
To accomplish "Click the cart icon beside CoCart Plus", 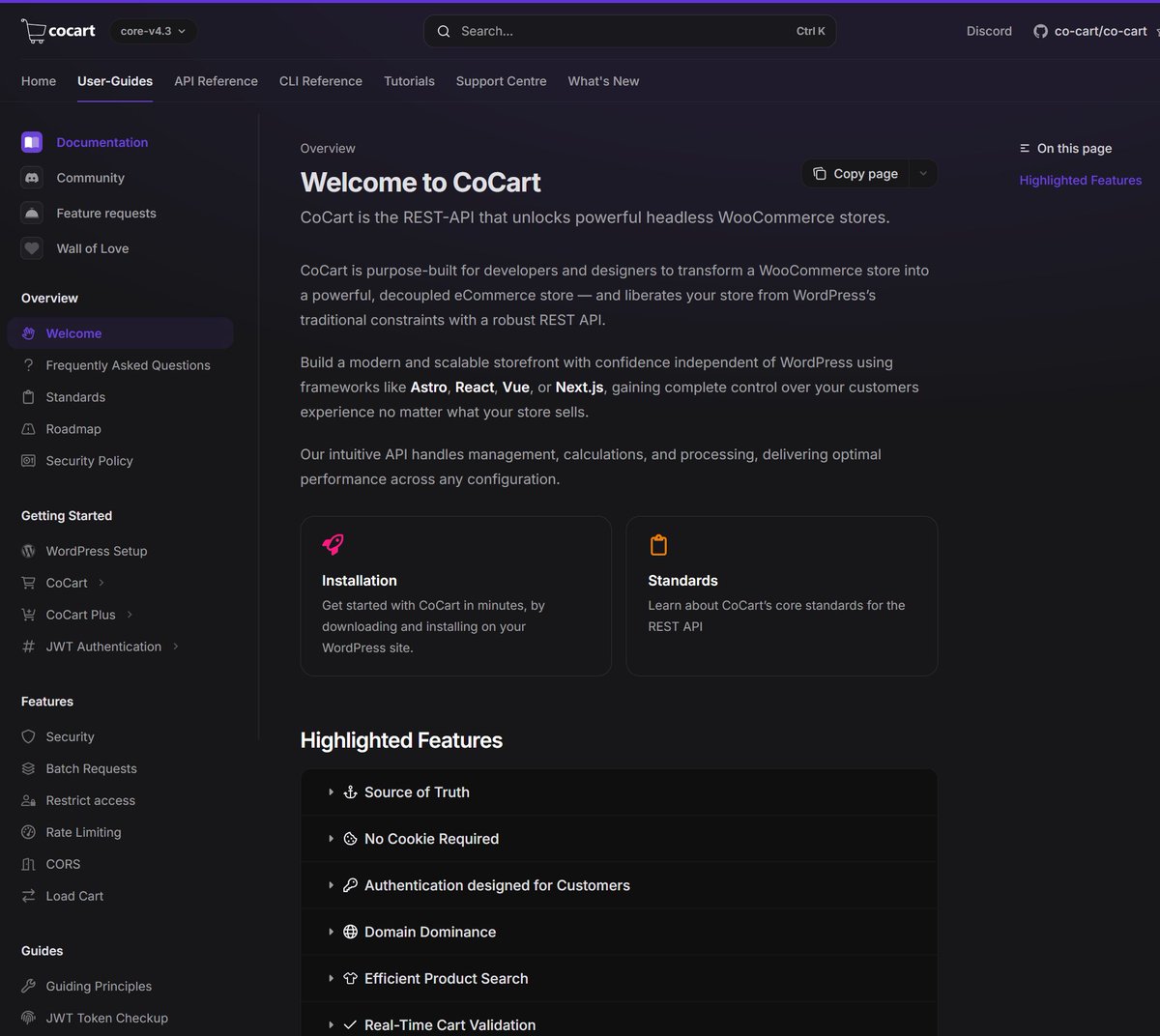I will point(28,615).
